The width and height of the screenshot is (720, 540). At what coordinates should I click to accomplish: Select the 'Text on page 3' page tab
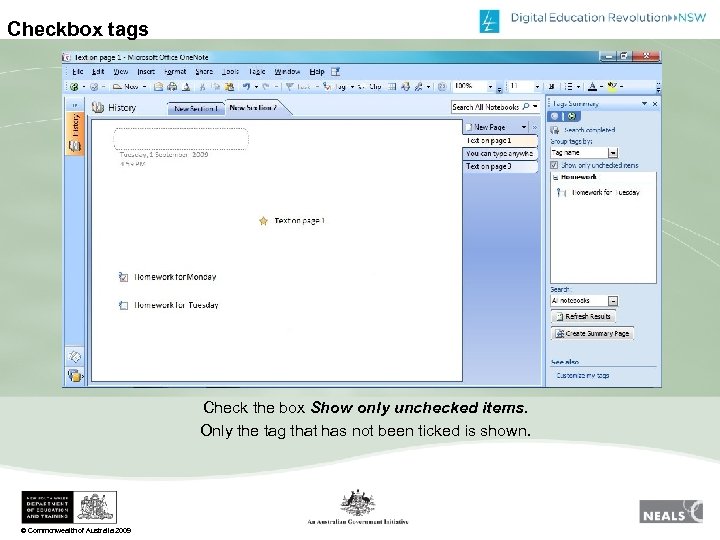click(500, 166)
